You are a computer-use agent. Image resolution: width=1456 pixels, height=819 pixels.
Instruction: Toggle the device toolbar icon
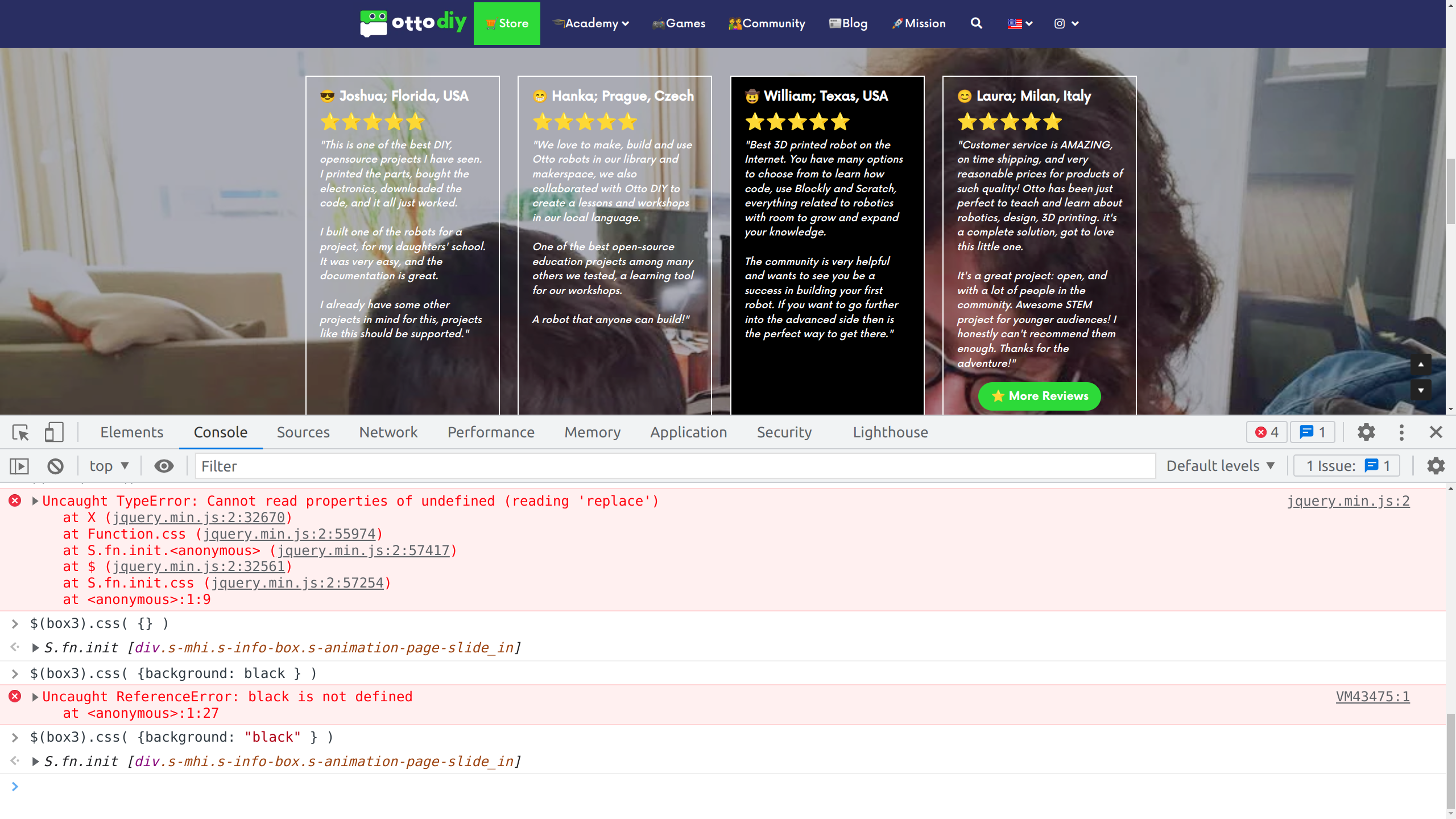(x=54, y=432)
